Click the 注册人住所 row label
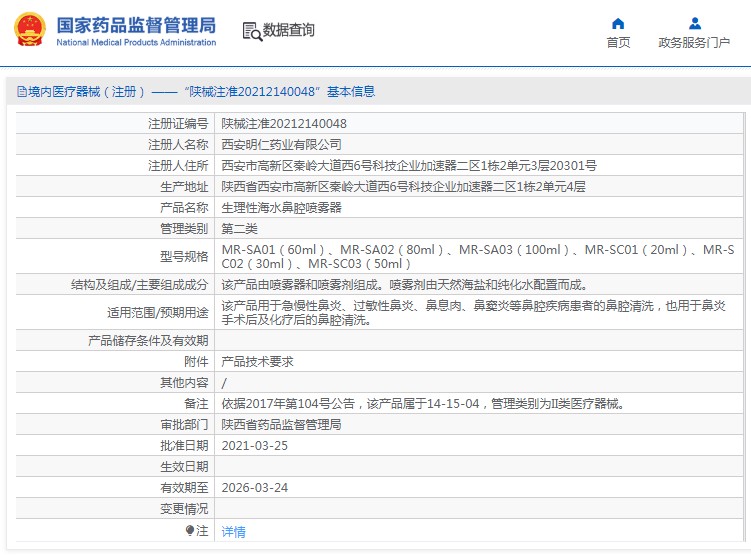Image resolution: width=751 pixels, height=556 pixels. (x=178, y=166)
